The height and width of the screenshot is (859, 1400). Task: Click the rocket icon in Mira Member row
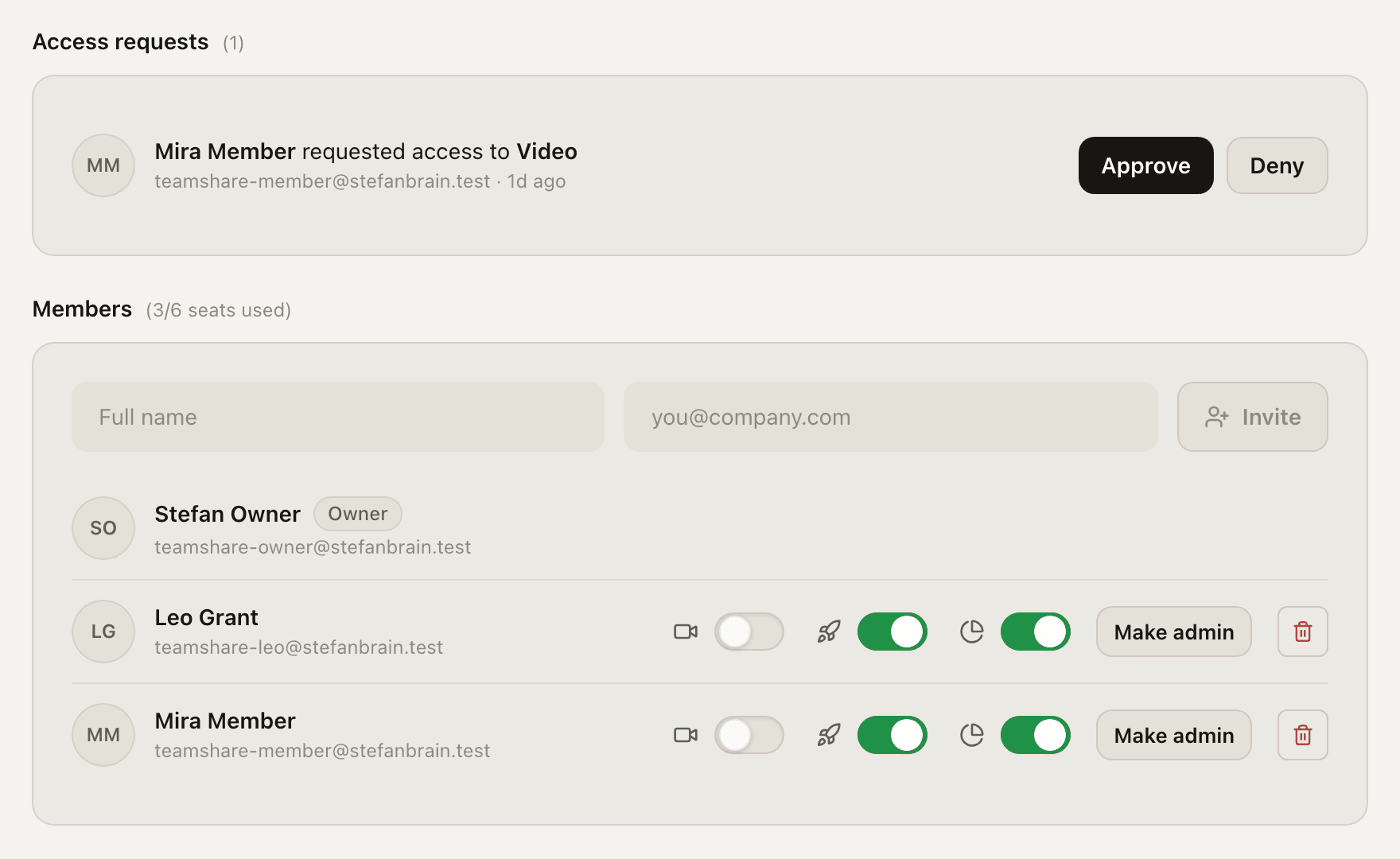tap(829, 735)
